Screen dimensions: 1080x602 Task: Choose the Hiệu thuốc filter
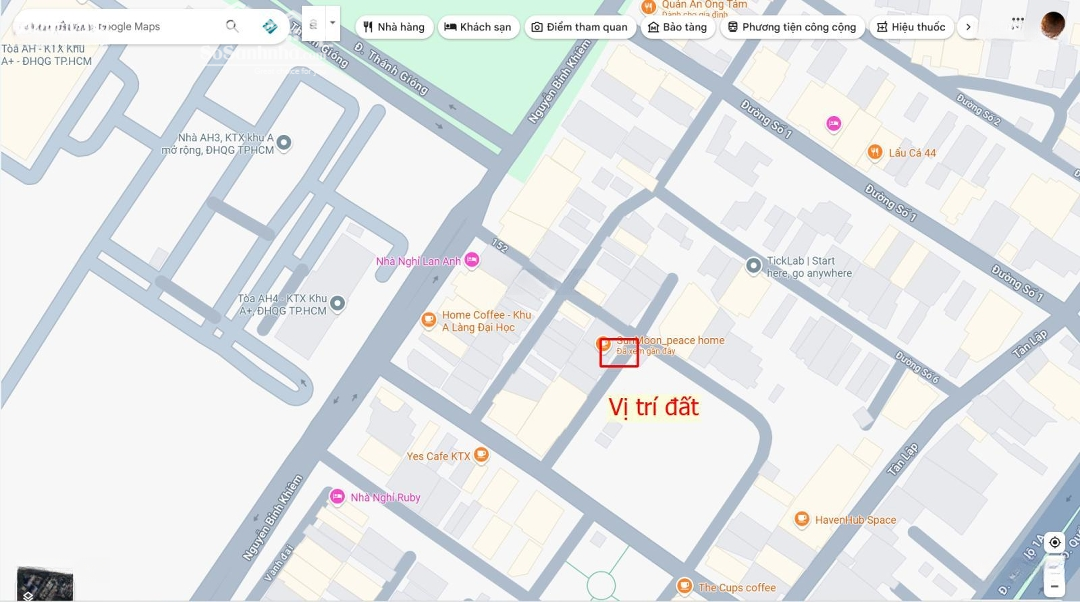coord(910,27)
